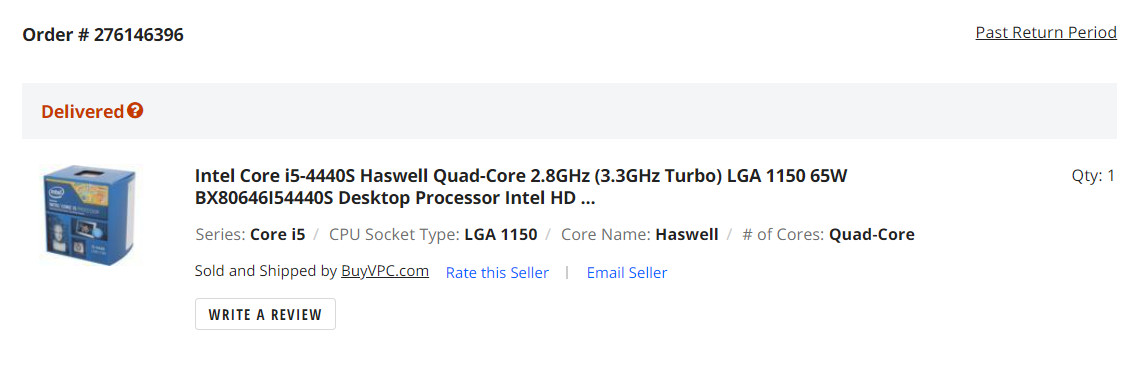
Task: Click the Core Name Haswell specification
Action: pyautogui.click(x=640, y=234)
